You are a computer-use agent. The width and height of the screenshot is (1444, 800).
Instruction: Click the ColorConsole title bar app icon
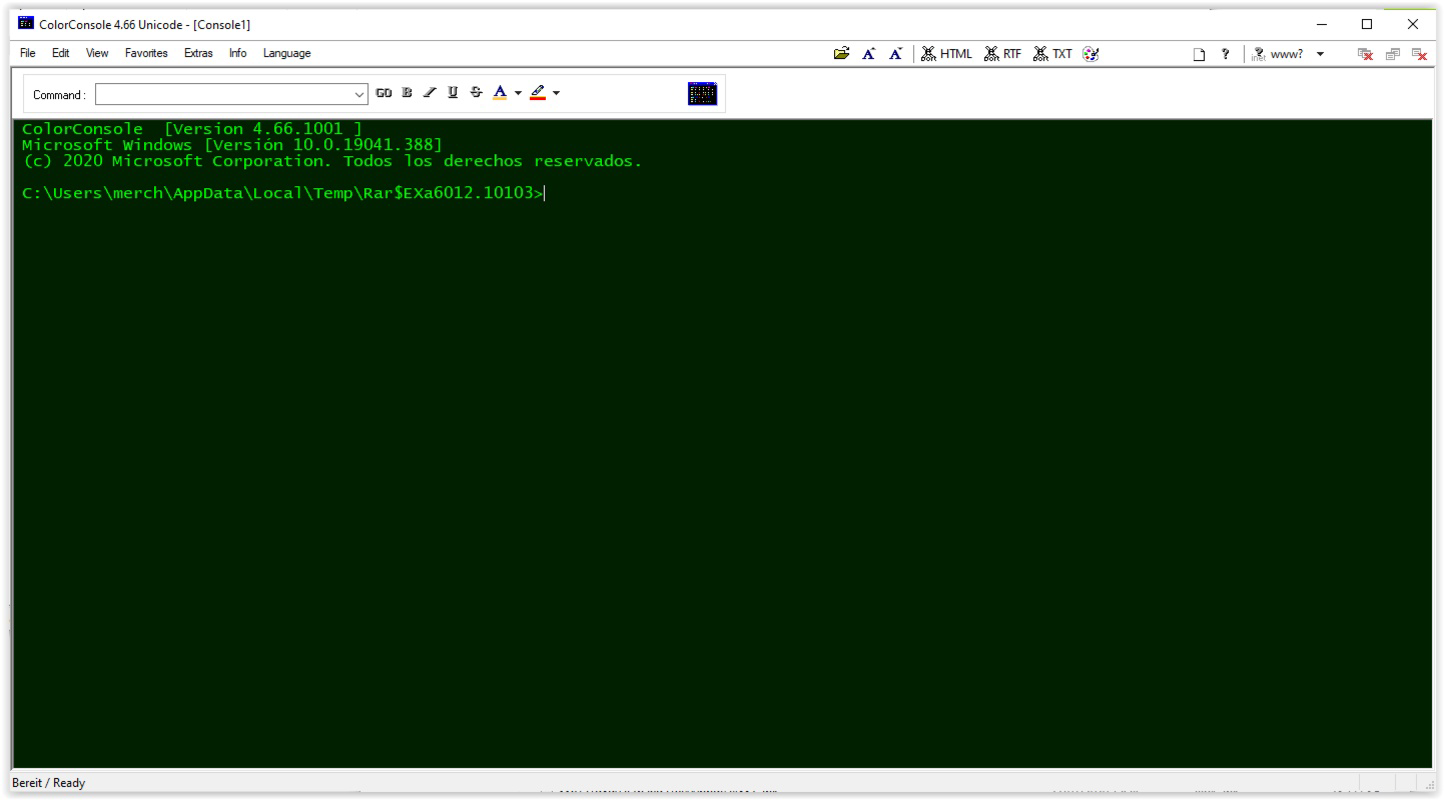click(x=26, y=23)
